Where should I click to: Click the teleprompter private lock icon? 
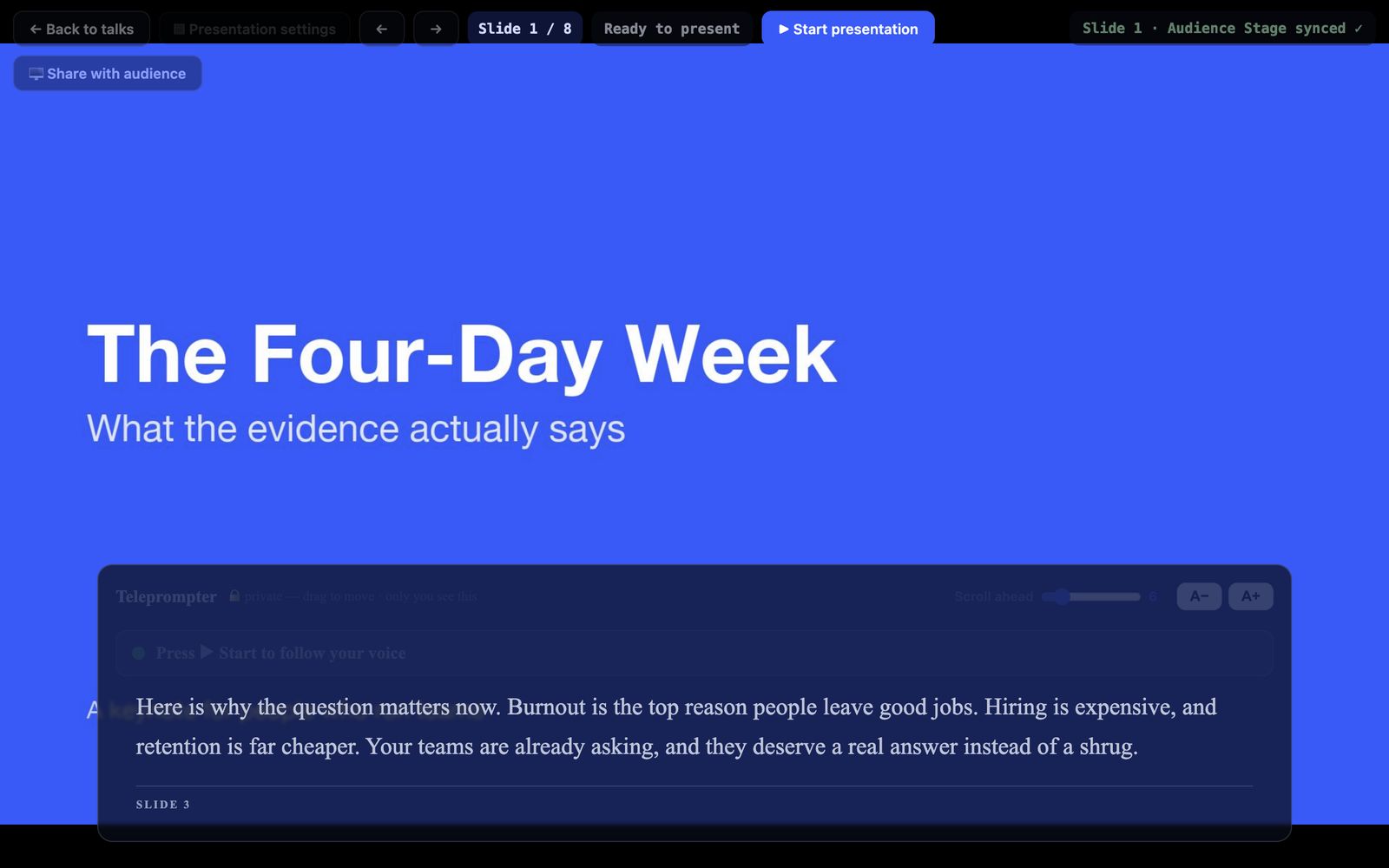click(x=234, y=595)
